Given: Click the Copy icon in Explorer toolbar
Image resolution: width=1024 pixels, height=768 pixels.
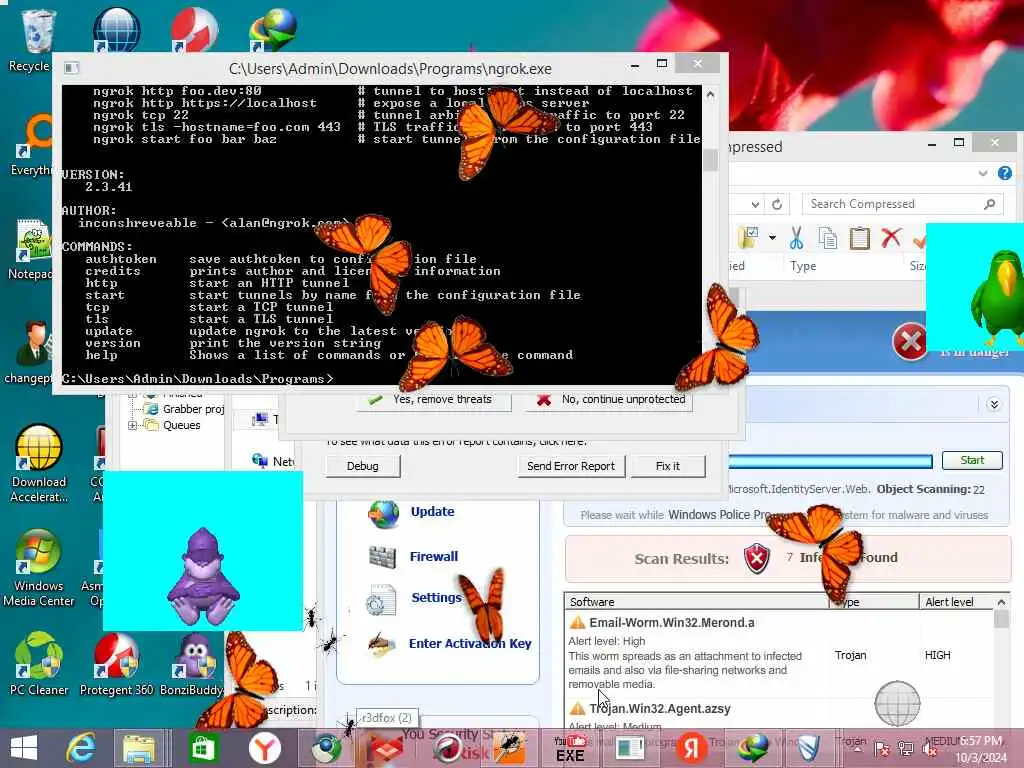Looking at the screenshot, I should click(827, 238).
